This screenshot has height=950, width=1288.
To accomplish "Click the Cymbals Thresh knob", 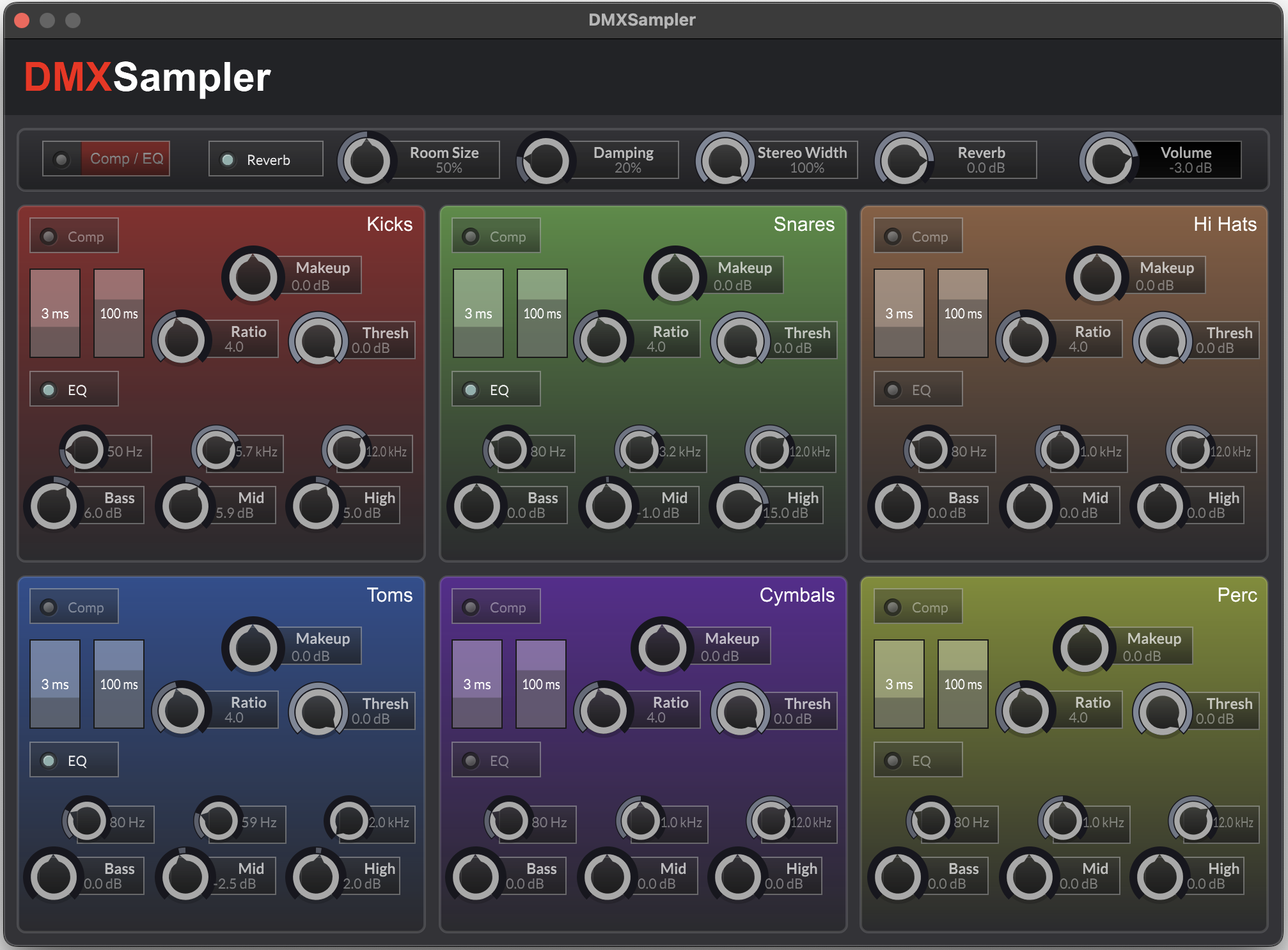I will point(741,710).
